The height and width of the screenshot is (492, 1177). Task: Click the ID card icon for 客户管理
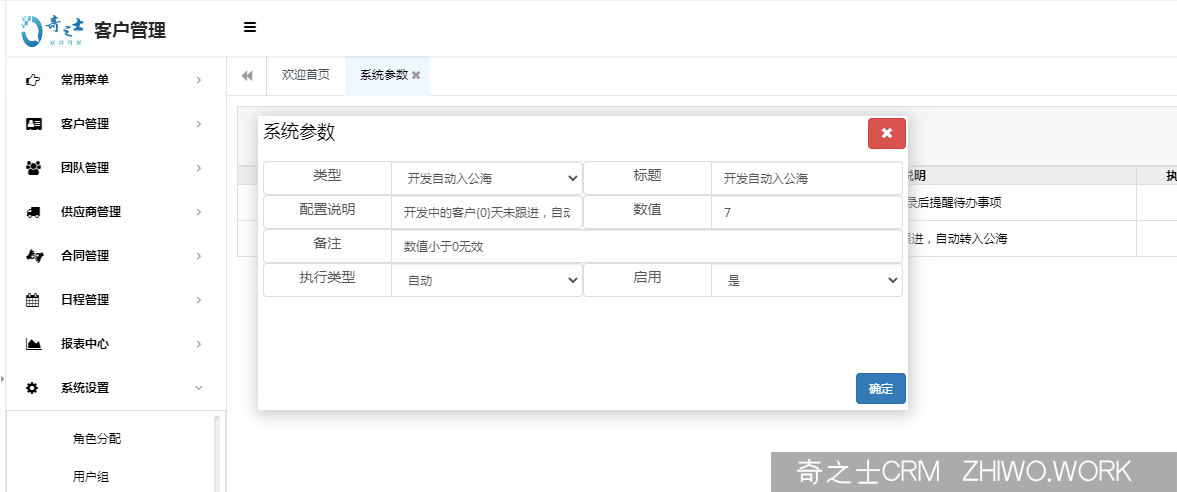33,124
